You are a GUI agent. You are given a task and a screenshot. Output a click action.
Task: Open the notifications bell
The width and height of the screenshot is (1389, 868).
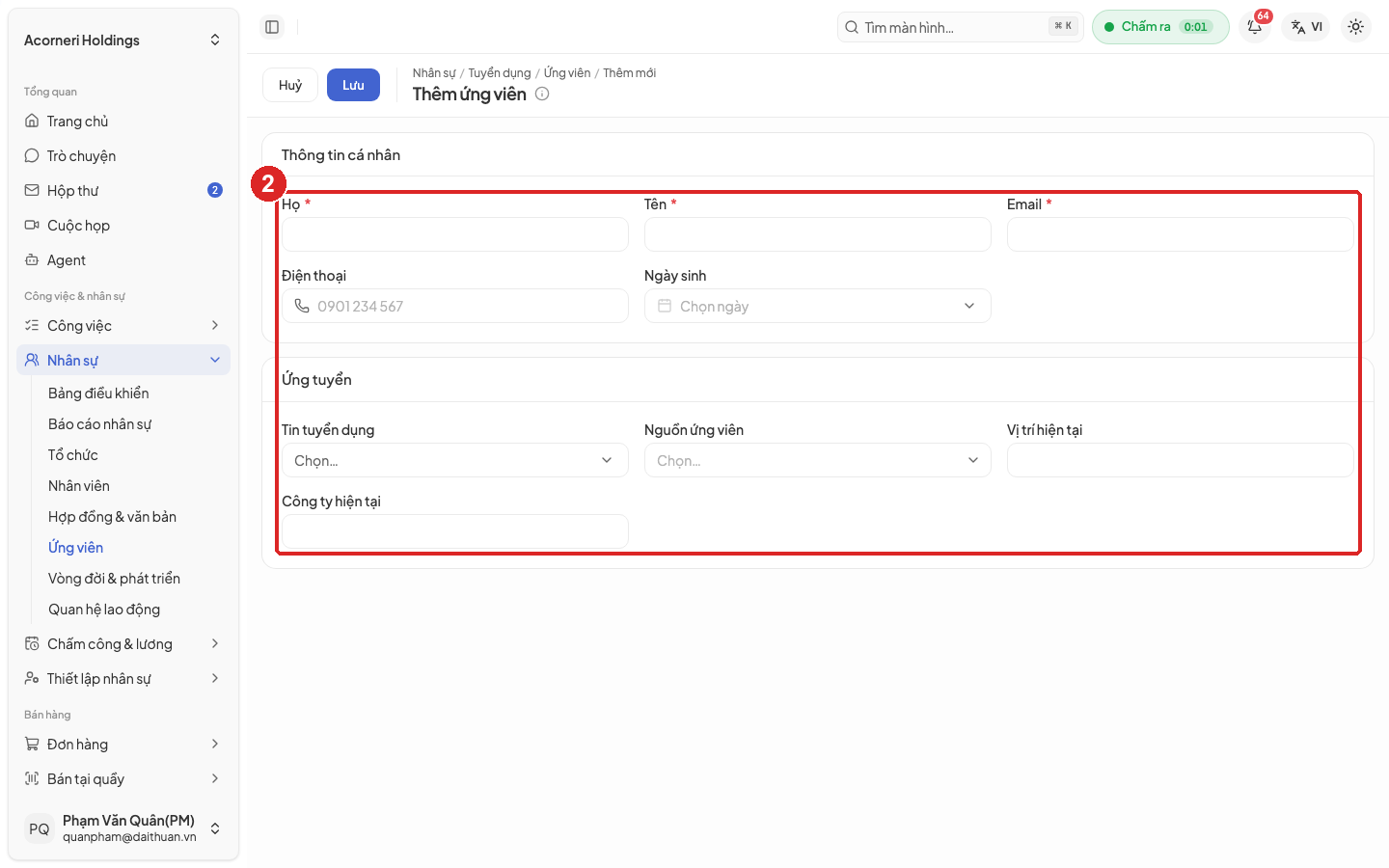[x=1255, y=27]
